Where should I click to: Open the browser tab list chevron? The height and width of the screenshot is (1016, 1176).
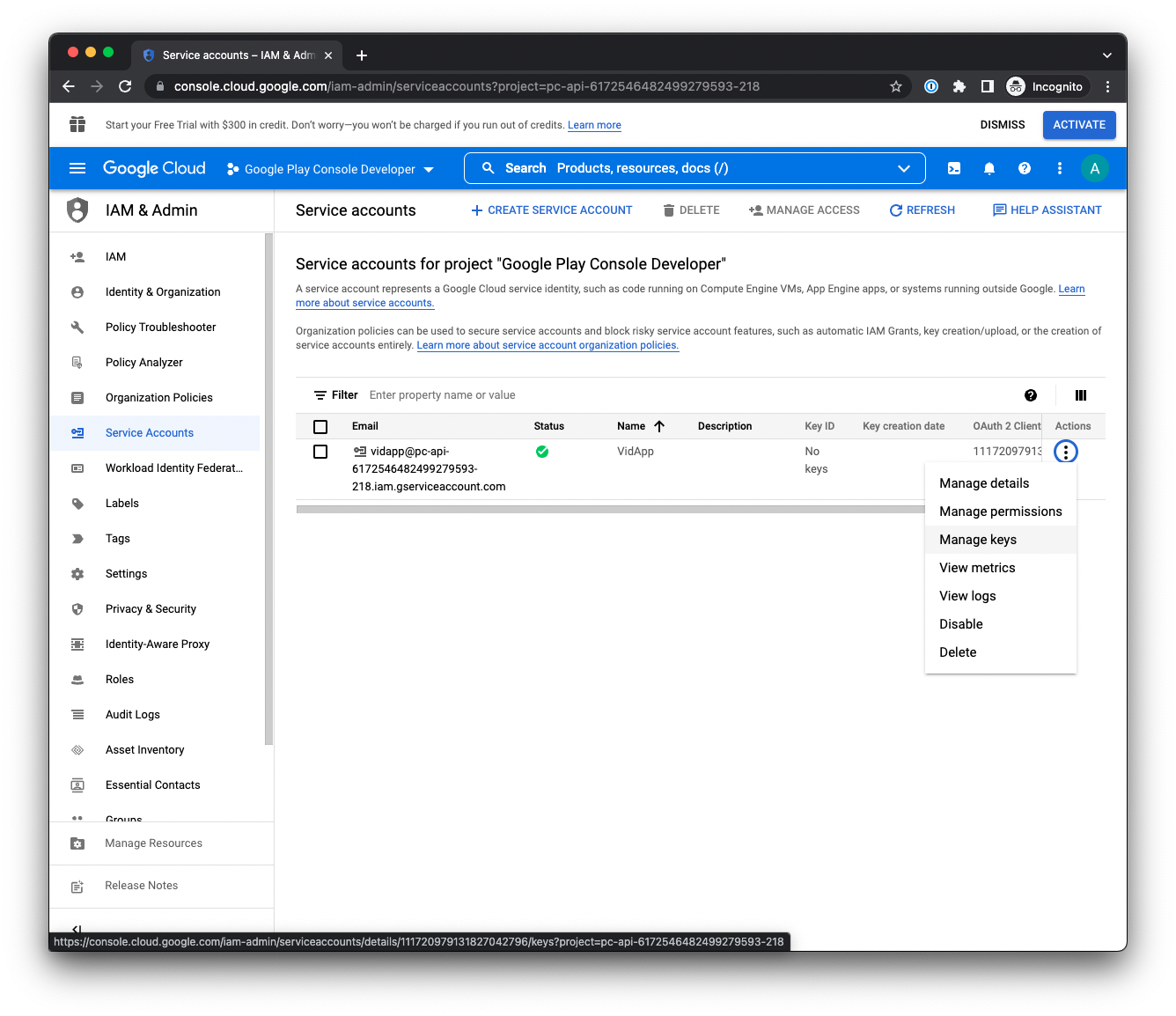1106,55
